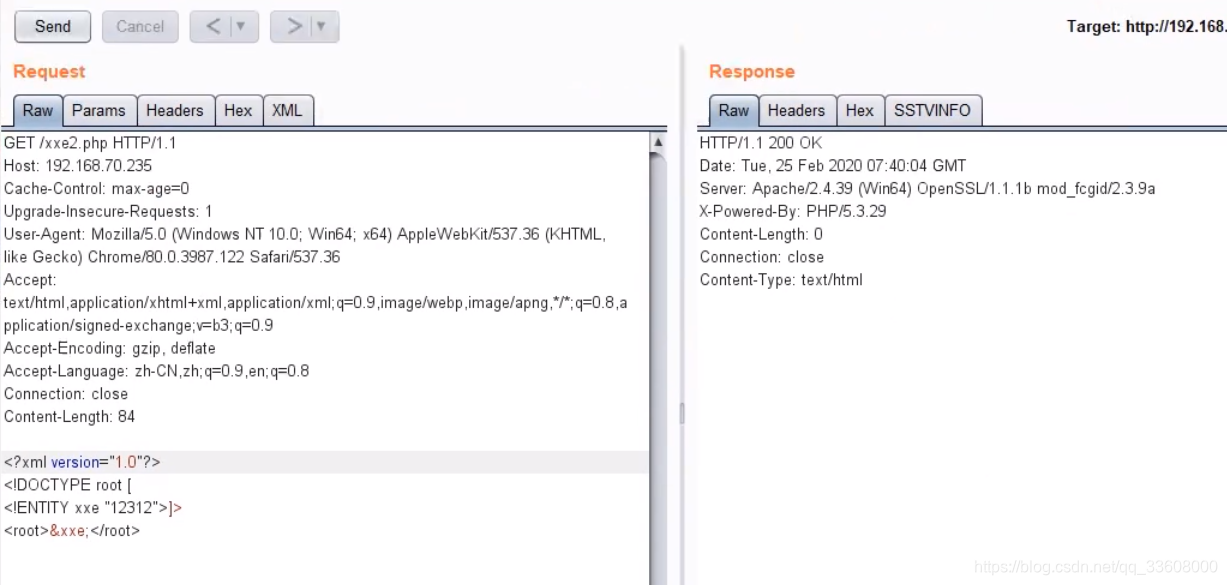Click the 'Accept-Language: zh-CN' header line
The width and height of the screenshot is (1227, 585).
point(156,371)
